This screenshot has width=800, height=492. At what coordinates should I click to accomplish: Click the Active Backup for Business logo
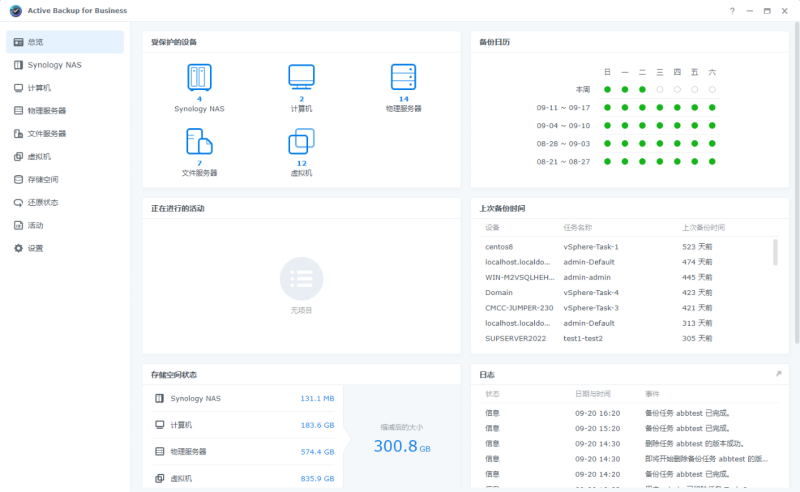point(16,11)
